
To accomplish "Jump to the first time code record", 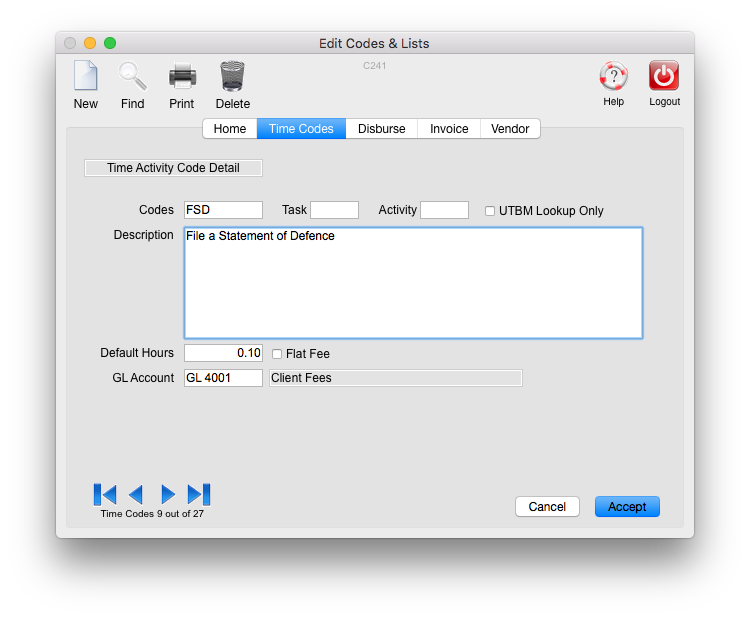I will pyautogui.click(x=105, y=494).
